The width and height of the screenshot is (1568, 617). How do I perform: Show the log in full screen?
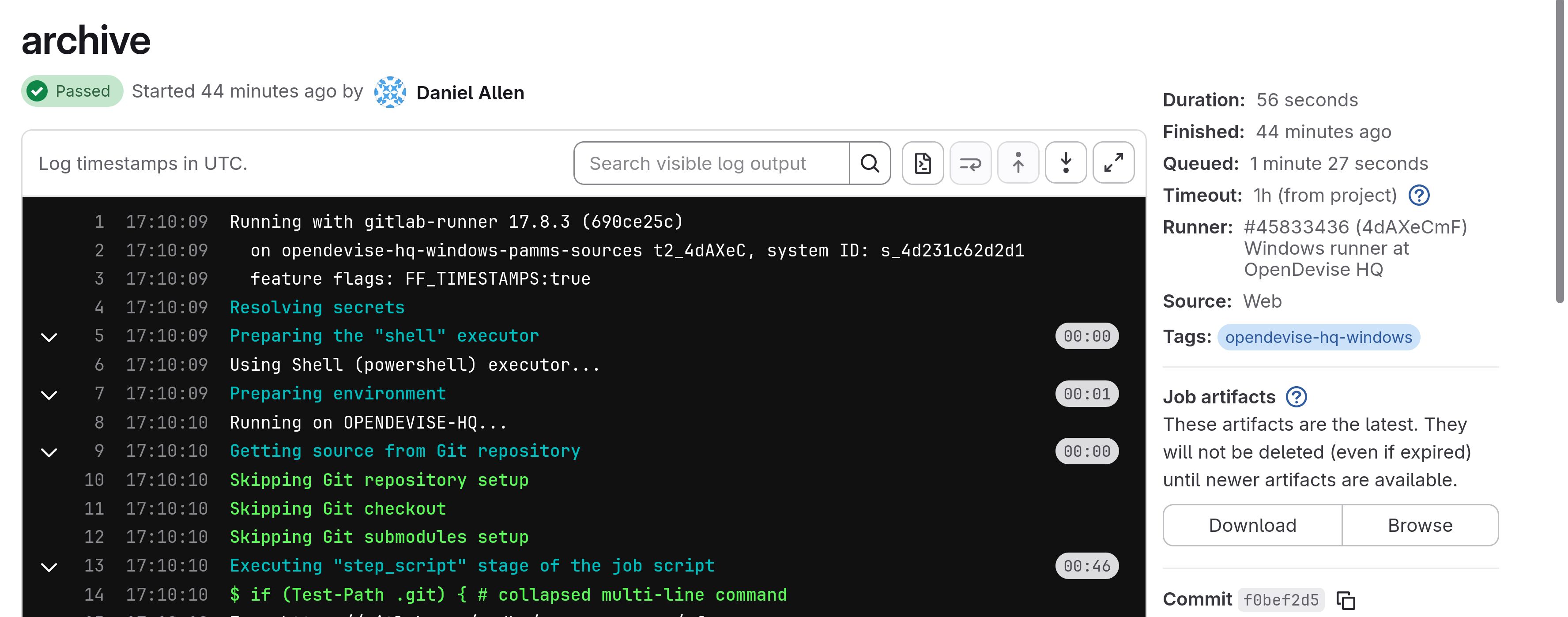[1113, 163]
